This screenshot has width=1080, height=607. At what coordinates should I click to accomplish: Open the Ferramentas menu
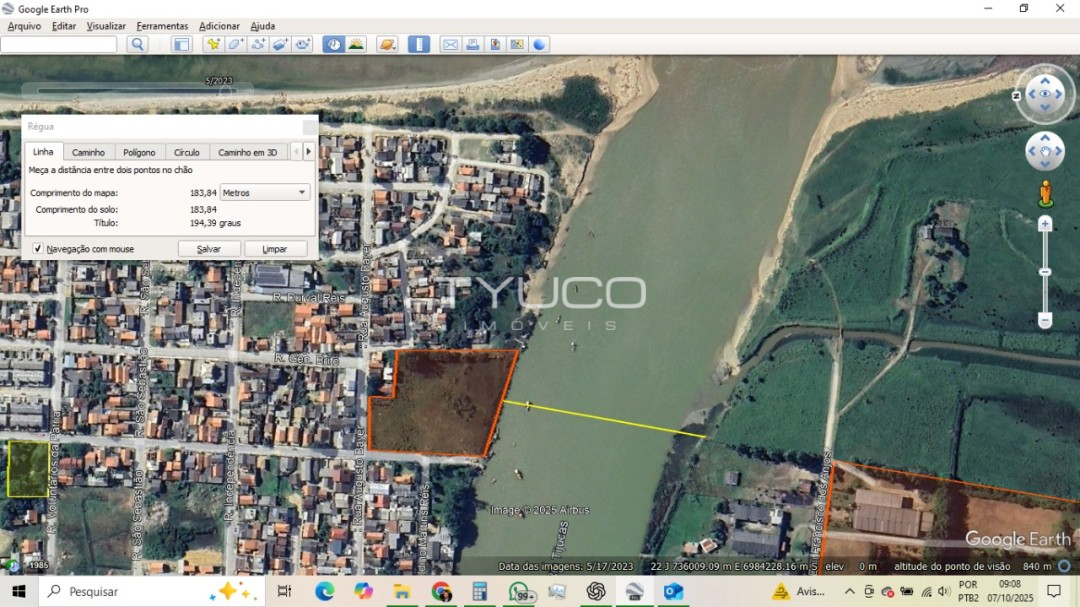pos(162,26)
